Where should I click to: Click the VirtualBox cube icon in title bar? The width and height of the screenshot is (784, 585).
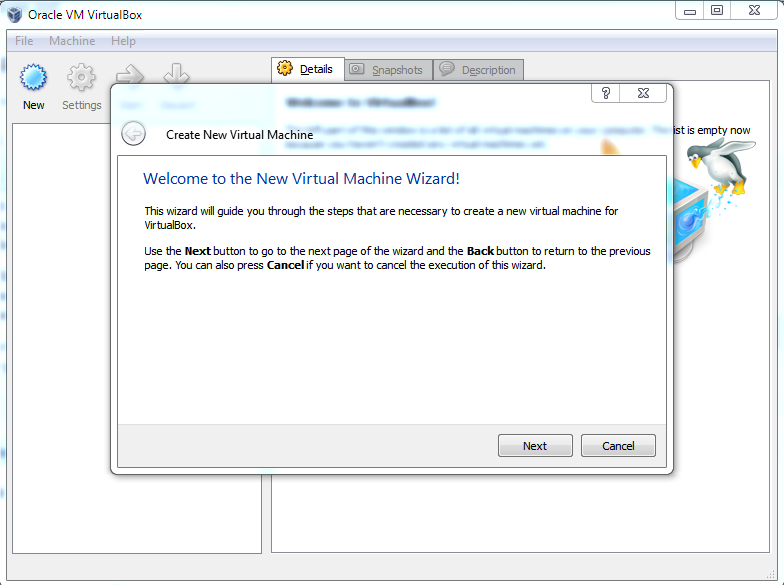[14, 14]
